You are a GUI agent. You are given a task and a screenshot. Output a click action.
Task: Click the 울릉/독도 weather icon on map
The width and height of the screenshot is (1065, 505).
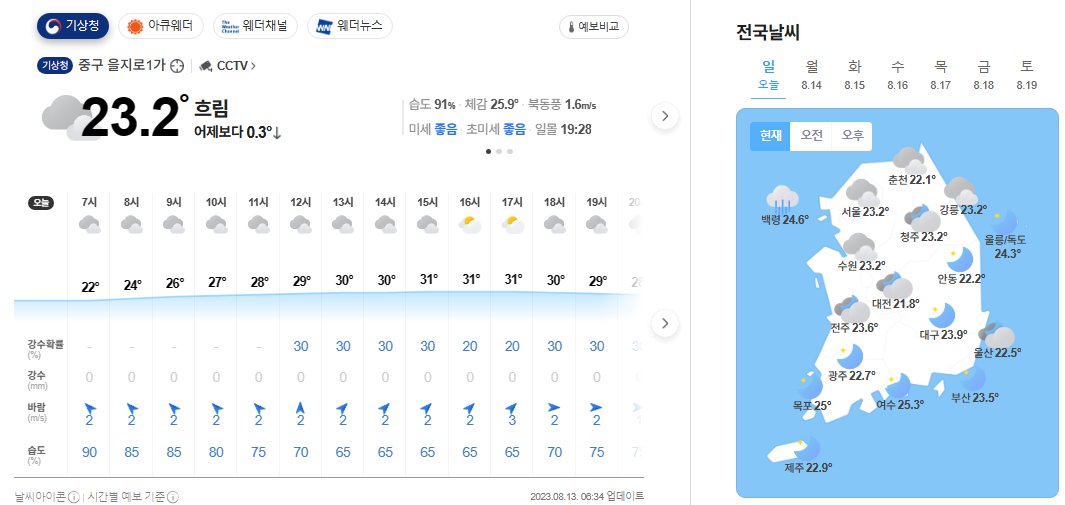(1003, 222)
